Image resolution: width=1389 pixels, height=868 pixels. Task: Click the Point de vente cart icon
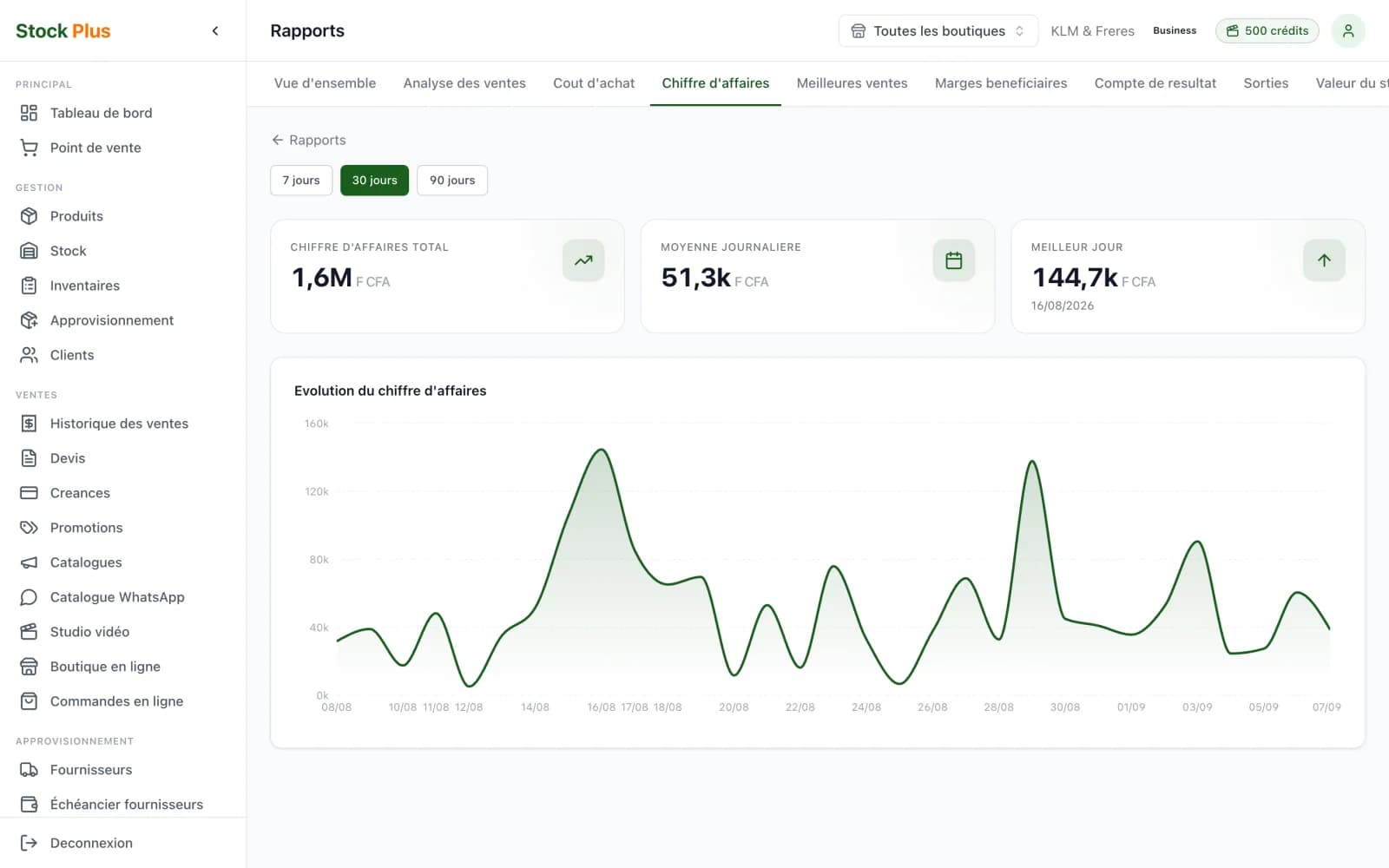click(x=29, y=148)
